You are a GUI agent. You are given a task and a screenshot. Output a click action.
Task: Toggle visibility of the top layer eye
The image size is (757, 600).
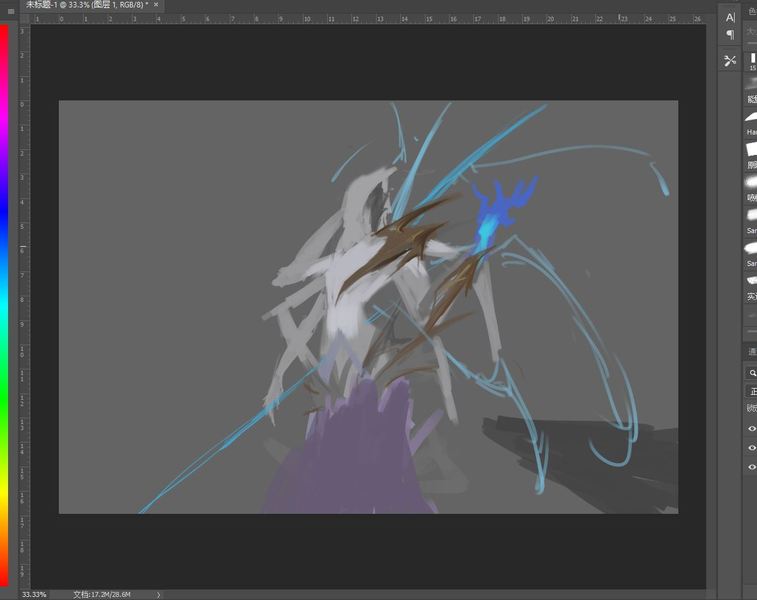(751, 429)
